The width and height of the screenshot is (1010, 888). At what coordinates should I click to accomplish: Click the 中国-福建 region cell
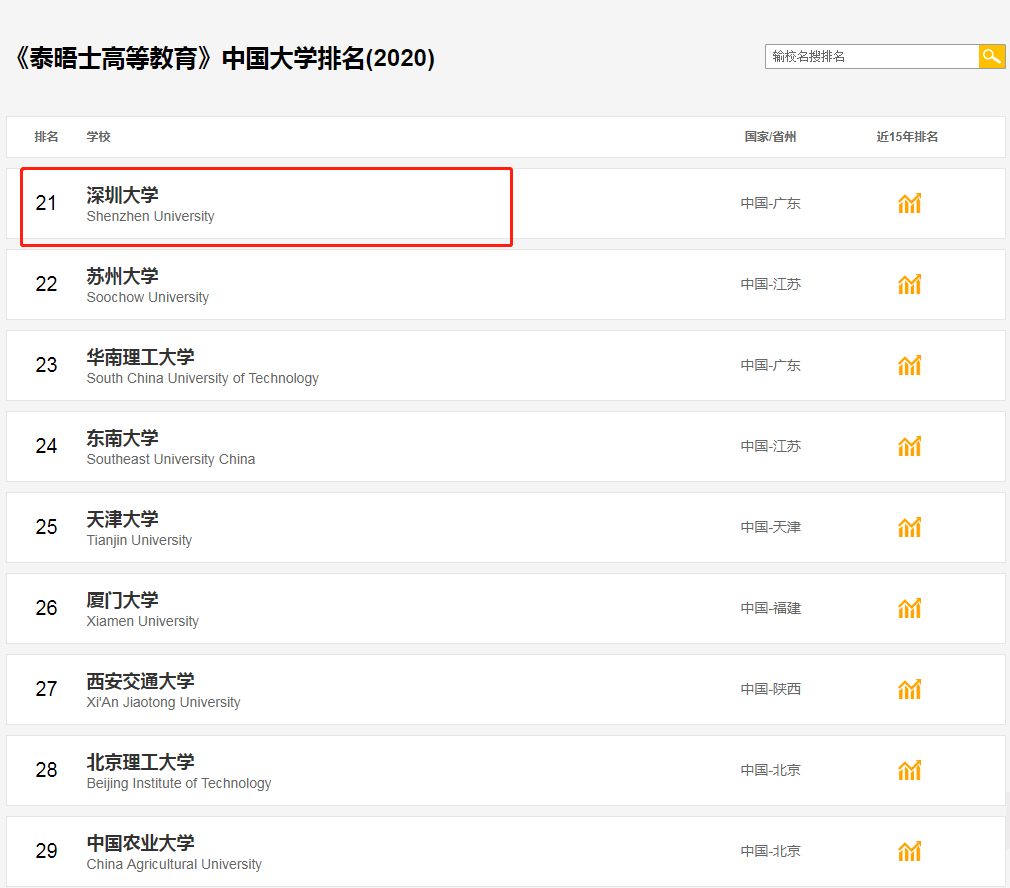(770, 608)
